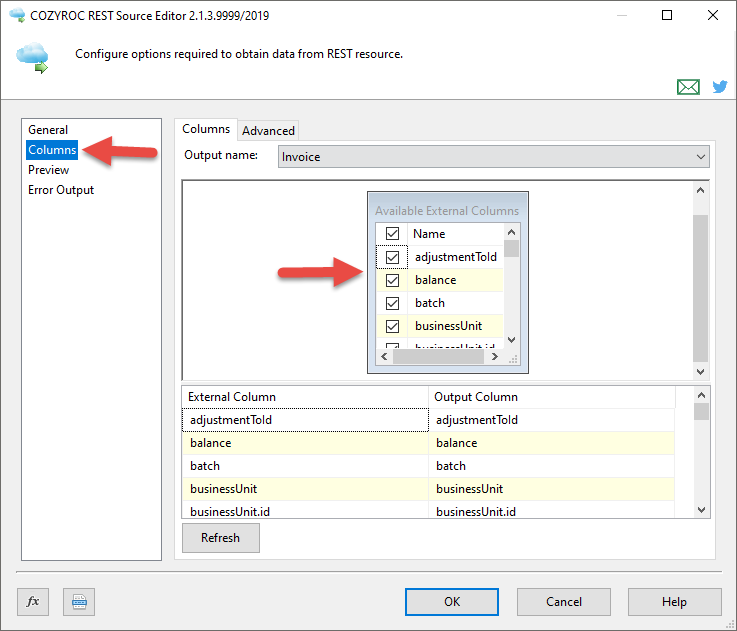Viewport: 737px width, 631px height.
Task: Click right arrow of columns list horizontal scrollbar
Action: tap(494, 357)
